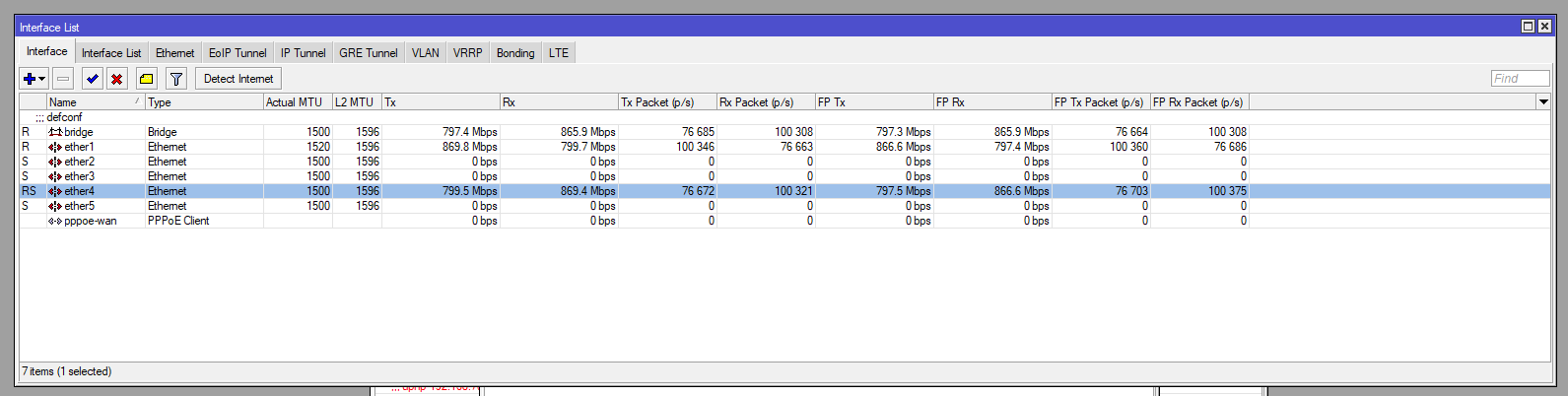This screenshot has width=1568, height=396.
Task: Open the IP Tunnel tab
Action: pos(303,53)
